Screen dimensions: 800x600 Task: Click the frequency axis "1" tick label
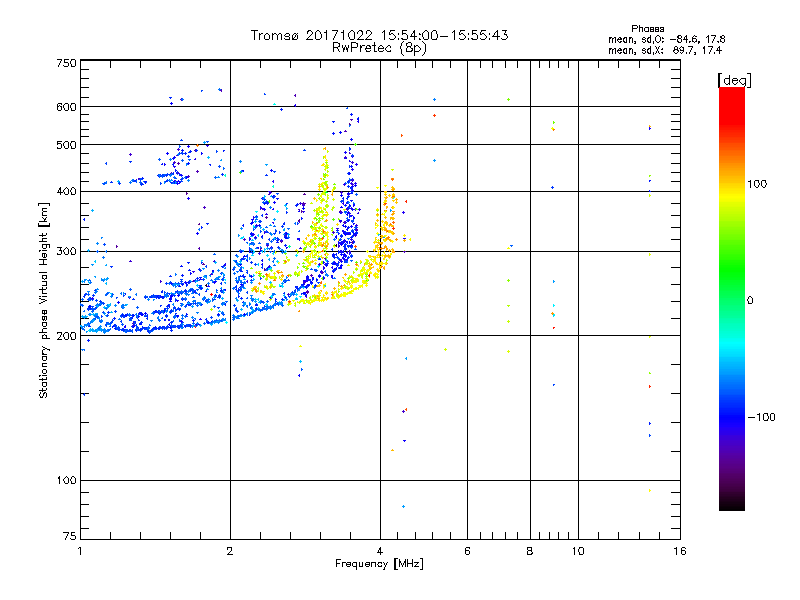(x=80, y=551)
